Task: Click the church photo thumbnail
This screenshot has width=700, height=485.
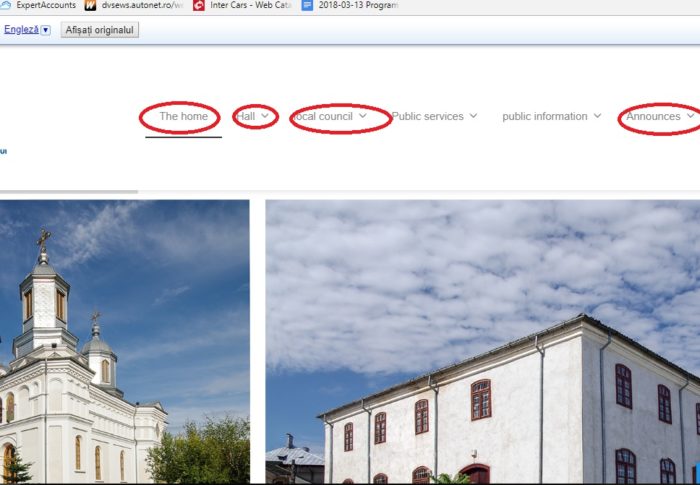Action: click(x=125, y=341)
